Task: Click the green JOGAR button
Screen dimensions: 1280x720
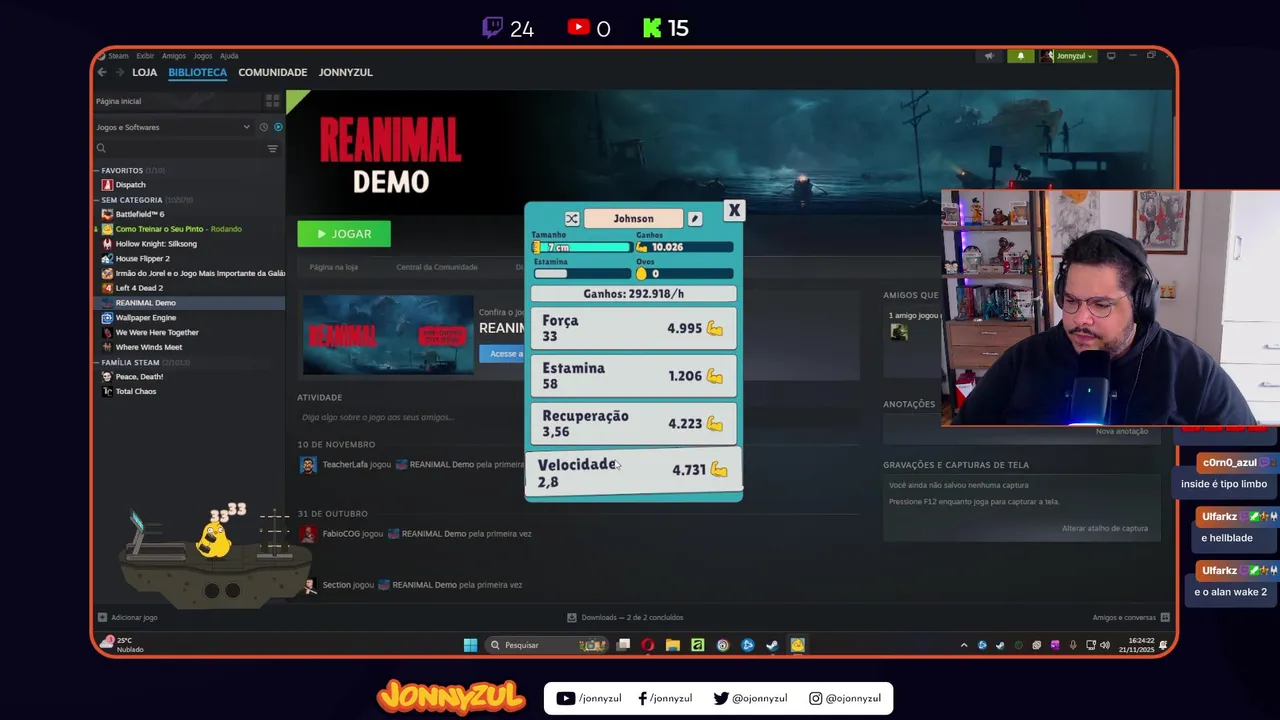Action: tap(344, 234)
